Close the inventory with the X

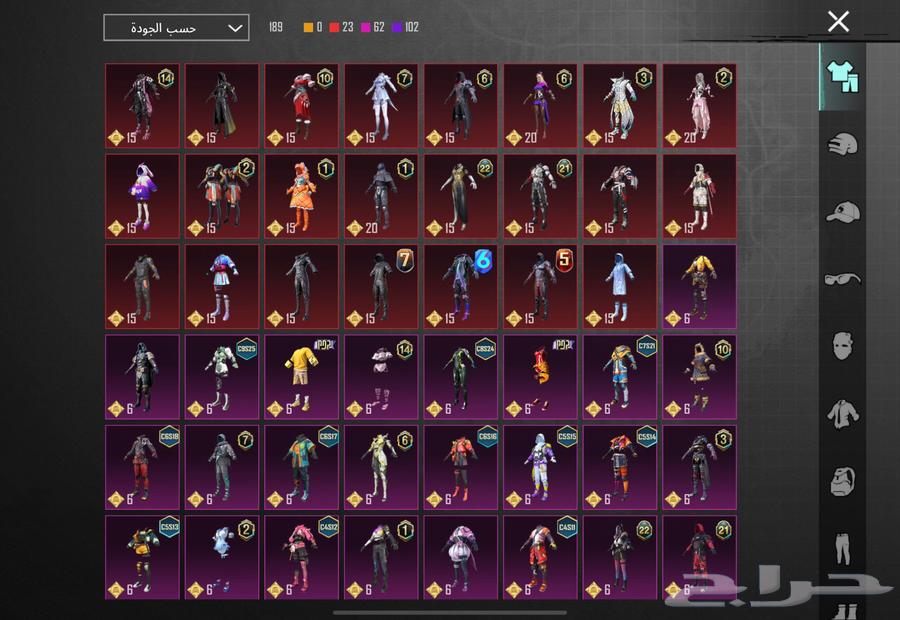[838, 22]
